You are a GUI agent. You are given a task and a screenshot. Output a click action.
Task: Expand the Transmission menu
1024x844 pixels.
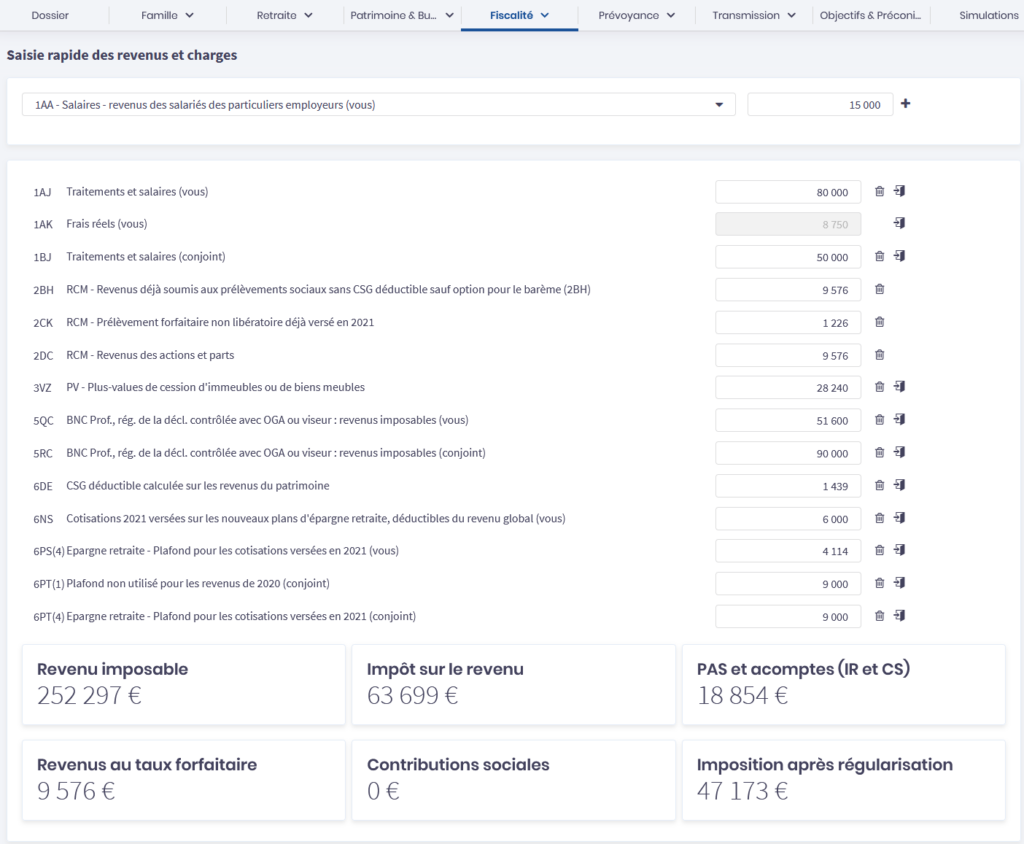coord(754,15)
